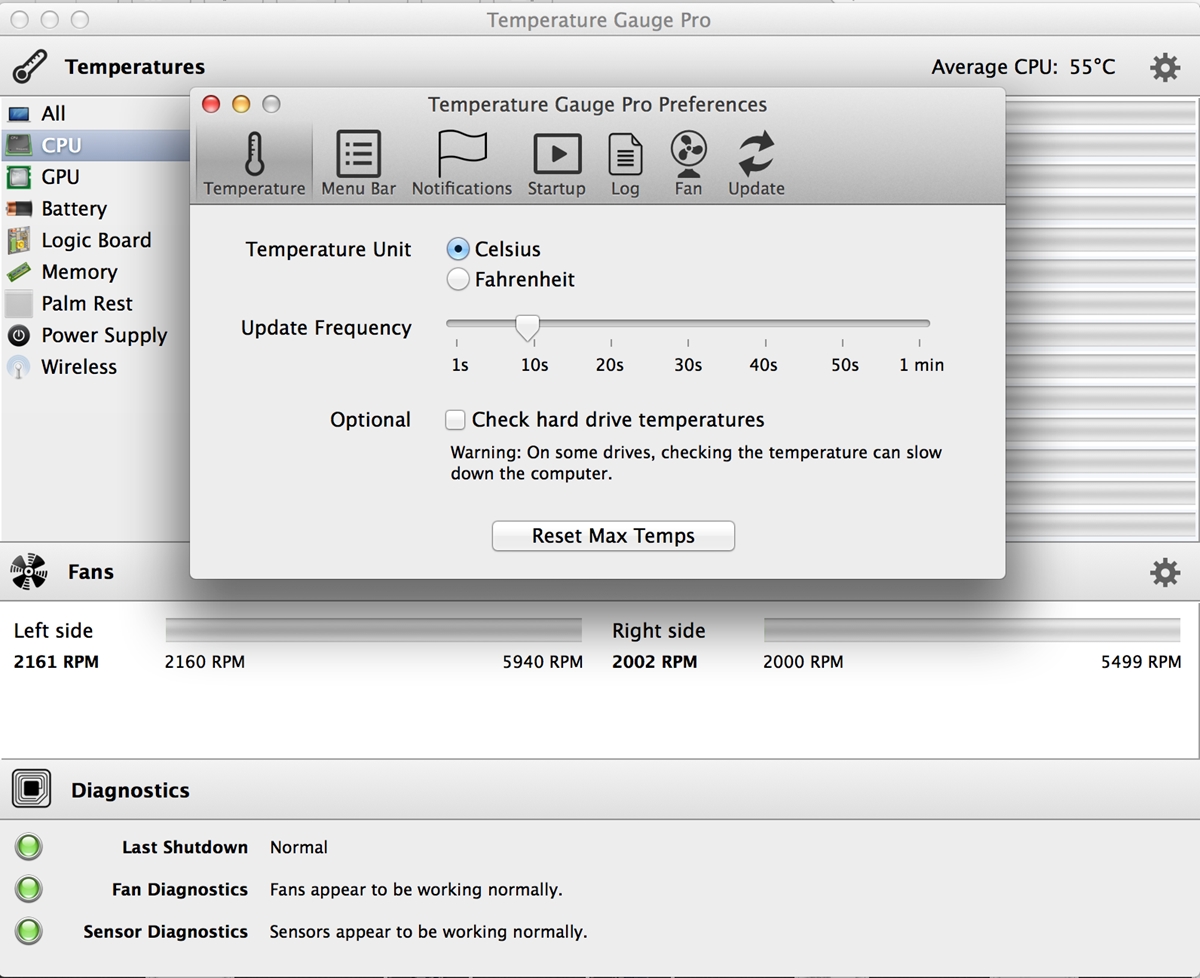The image size is (1200, 978).
Task: Click the 30s slider tick label
Action: [688, 365]
